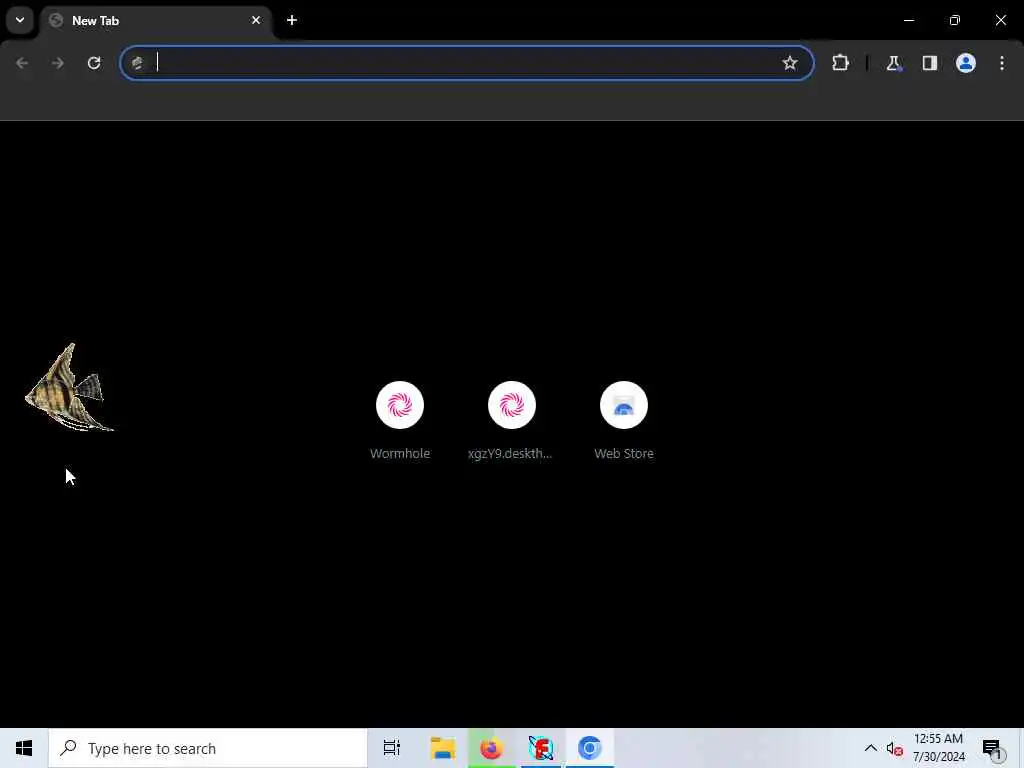Open File Explorer from taskbar

point(442,748)
